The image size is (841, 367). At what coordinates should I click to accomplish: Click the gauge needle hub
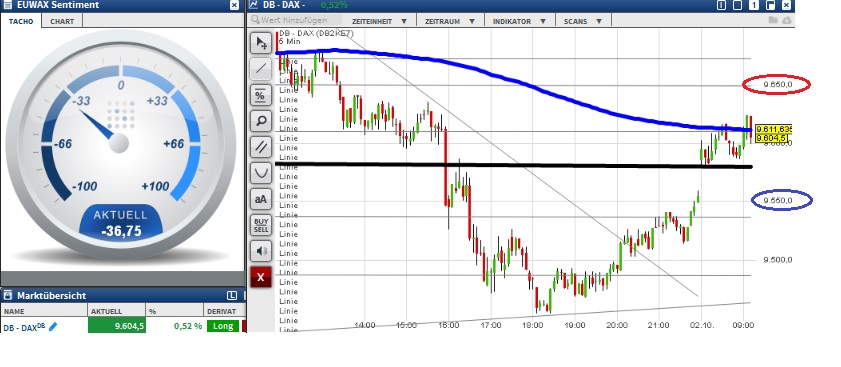pos(119,143)
